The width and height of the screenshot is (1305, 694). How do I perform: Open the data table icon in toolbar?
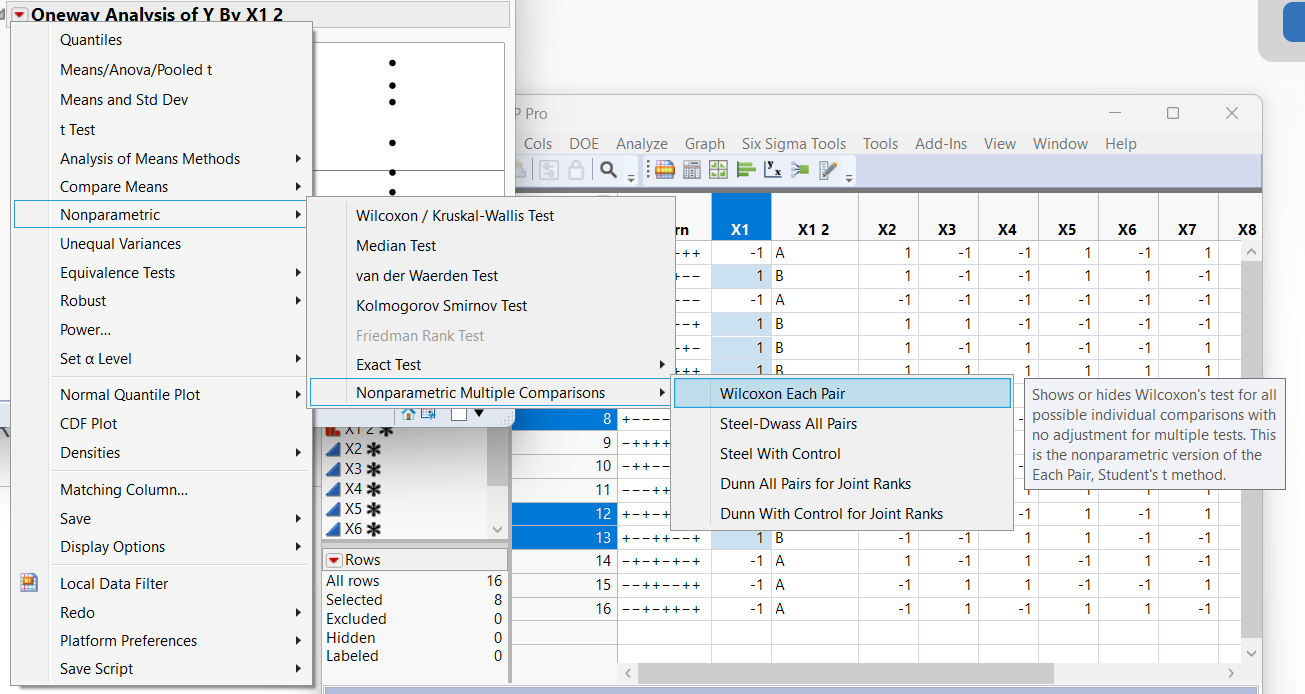tap(664, 169)
